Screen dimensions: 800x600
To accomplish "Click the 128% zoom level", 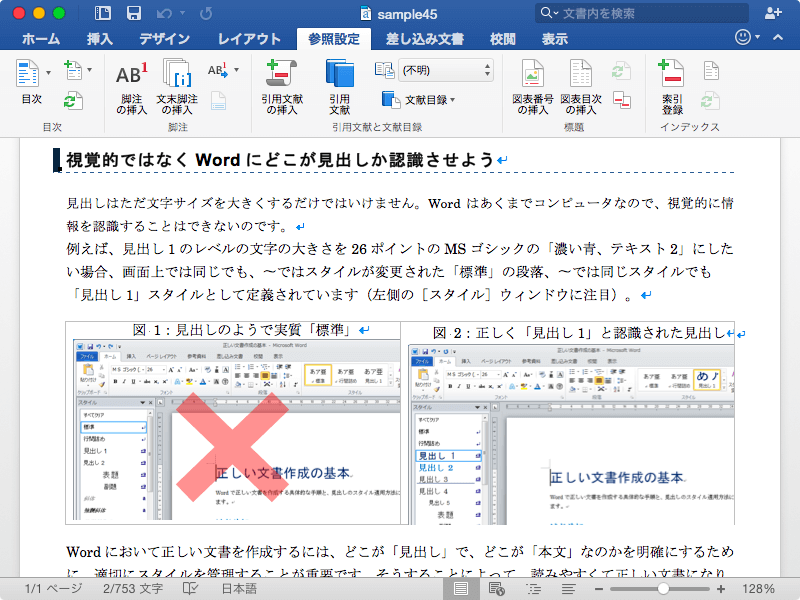I will (x=758, y=588).
